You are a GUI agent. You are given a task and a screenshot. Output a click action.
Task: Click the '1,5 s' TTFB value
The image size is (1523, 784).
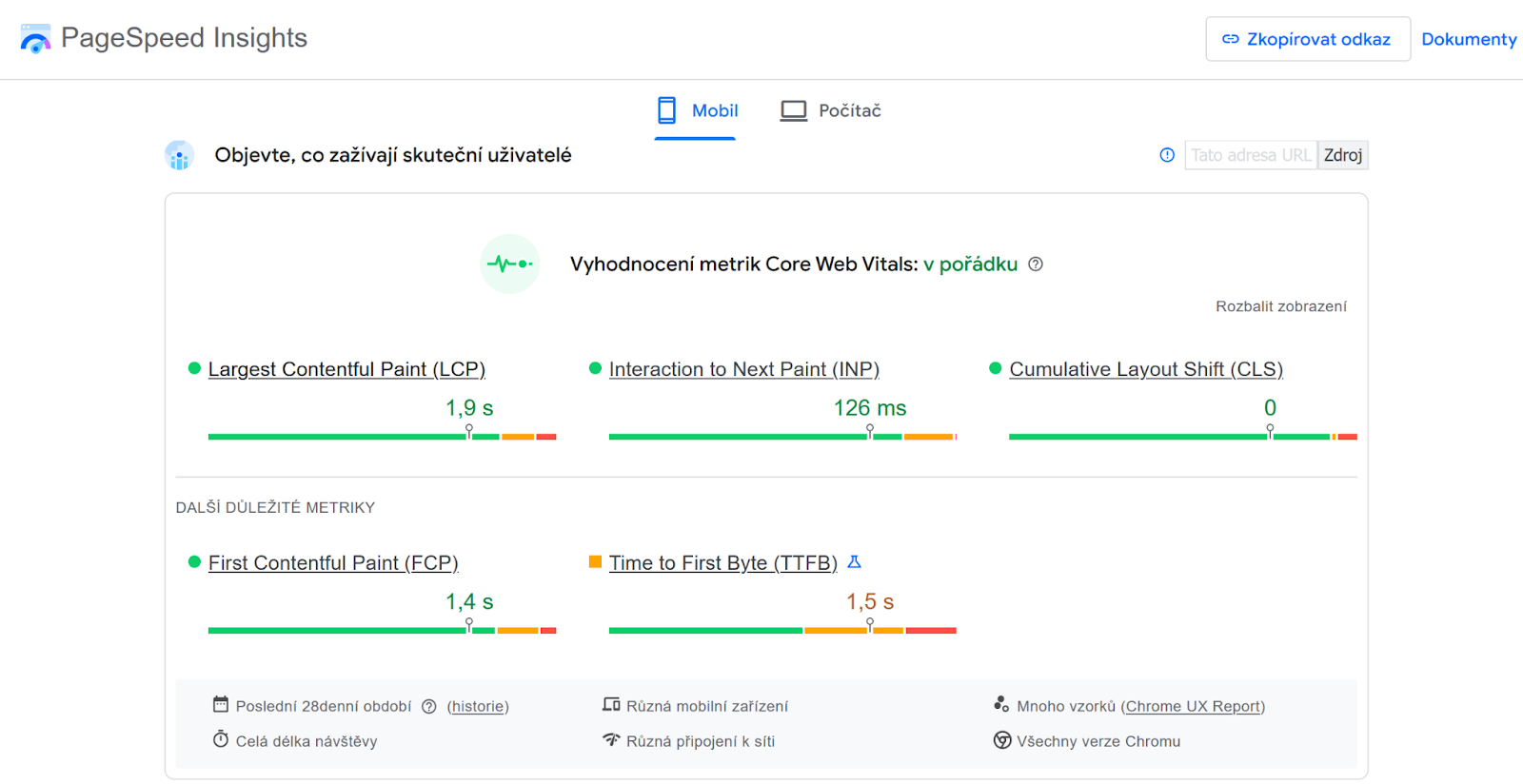pyautogui.click(x=870, y=602)
